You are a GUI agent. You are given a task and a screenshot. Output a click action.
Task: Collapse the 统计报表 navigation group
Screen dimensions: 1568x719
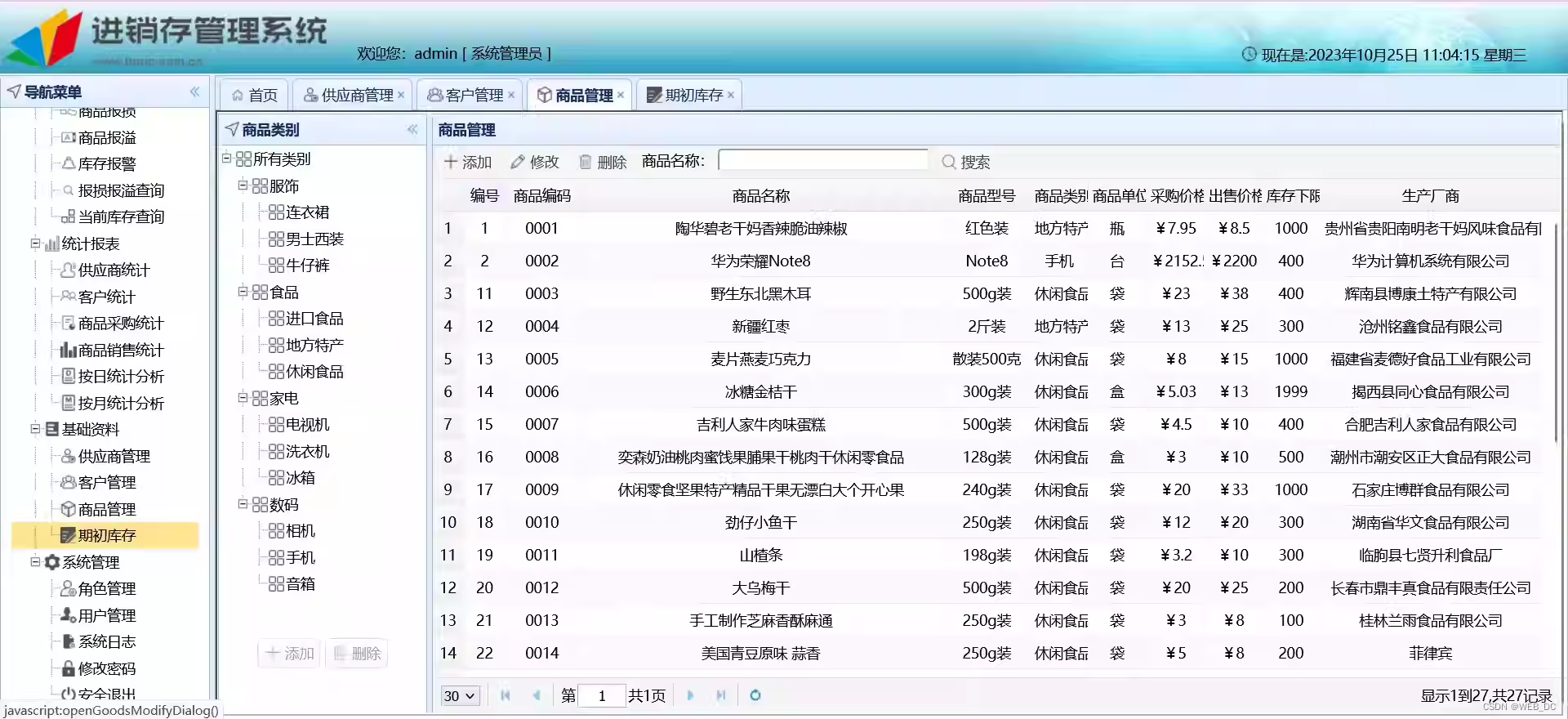point(35,243)
